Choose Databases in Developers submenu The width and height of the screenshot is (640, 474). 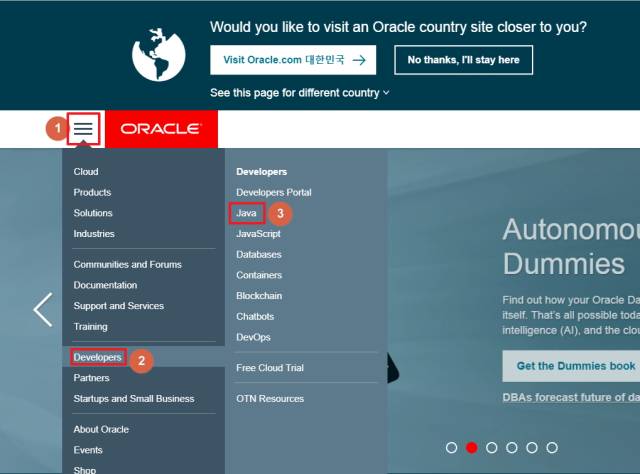(x=259, y=254)
